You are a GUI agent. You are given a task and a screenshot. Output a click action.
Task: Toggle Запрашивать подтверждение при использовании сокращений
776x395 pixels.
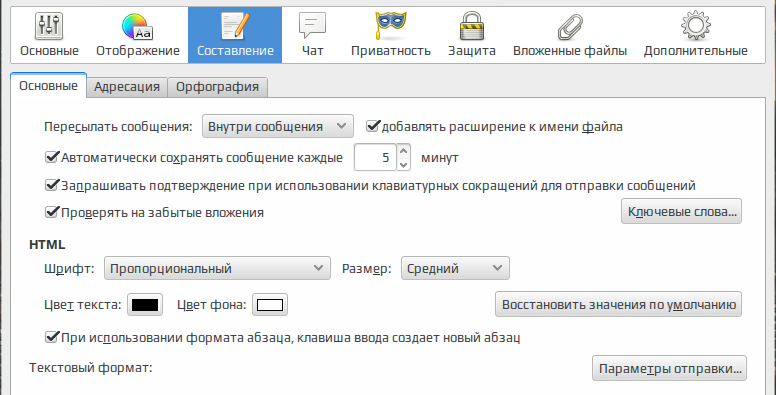tap(52, 185)
